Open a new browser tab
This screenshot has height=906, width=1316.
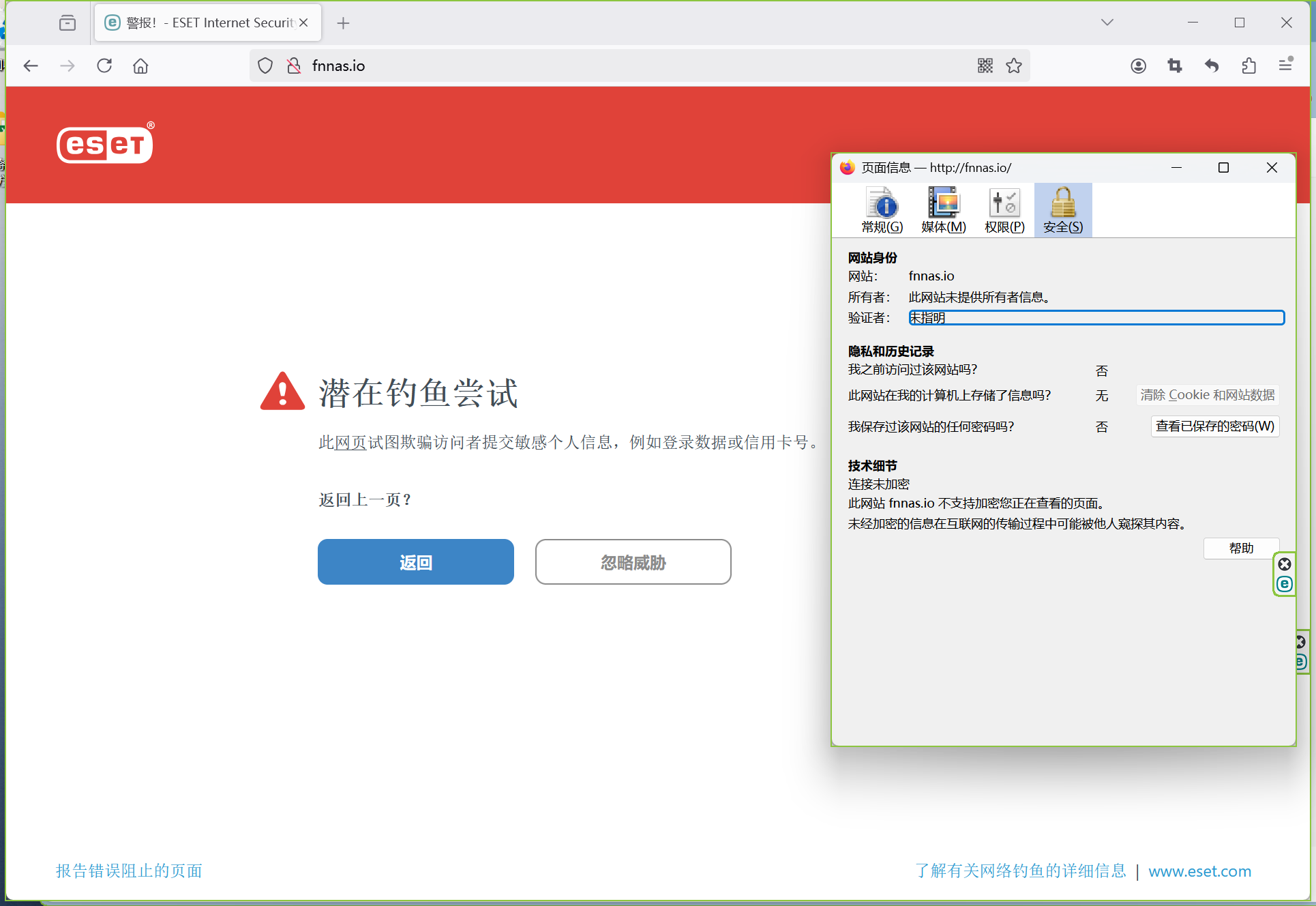point(343,23)
